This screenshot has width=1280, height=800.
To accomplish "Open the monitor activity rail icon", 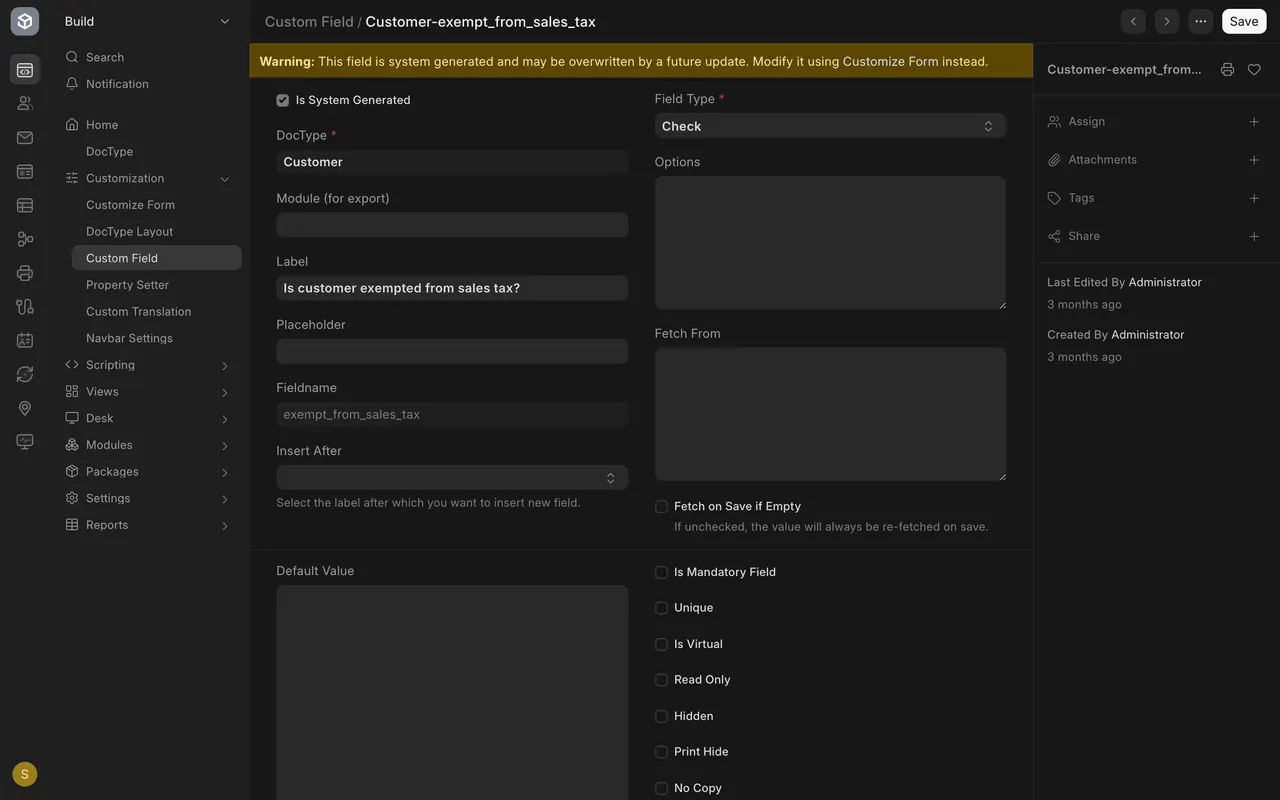I will [25, 442].
